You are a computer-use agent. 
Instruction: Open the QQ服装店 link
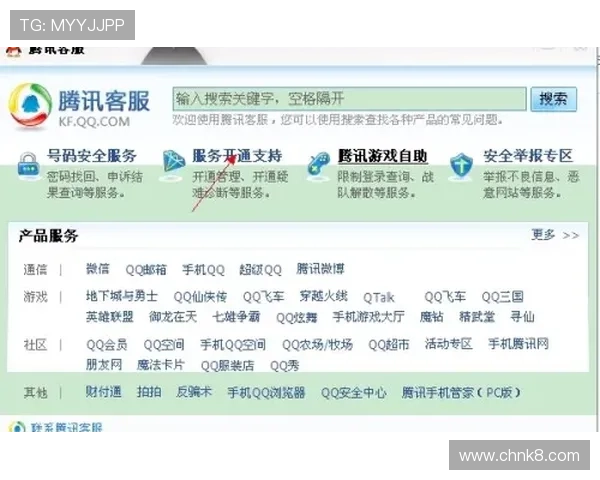click(227, 366)
